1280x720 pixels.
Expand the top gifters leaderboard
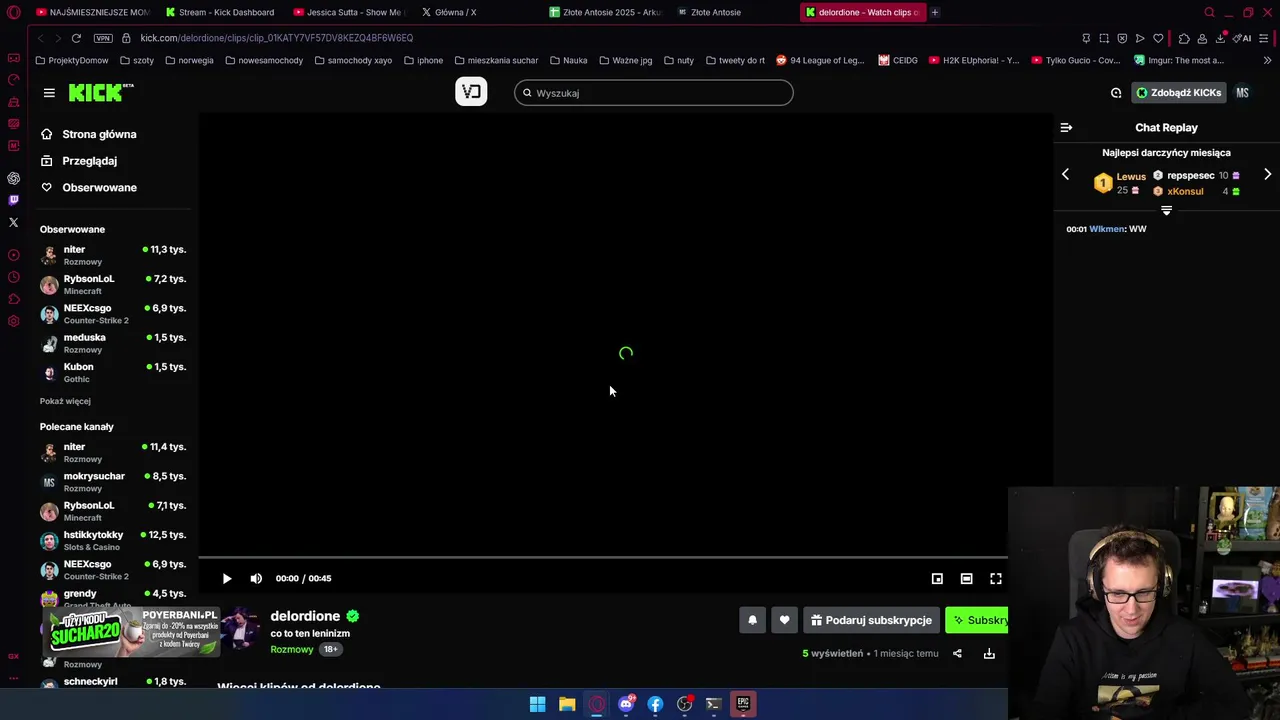pos(1166,210)
